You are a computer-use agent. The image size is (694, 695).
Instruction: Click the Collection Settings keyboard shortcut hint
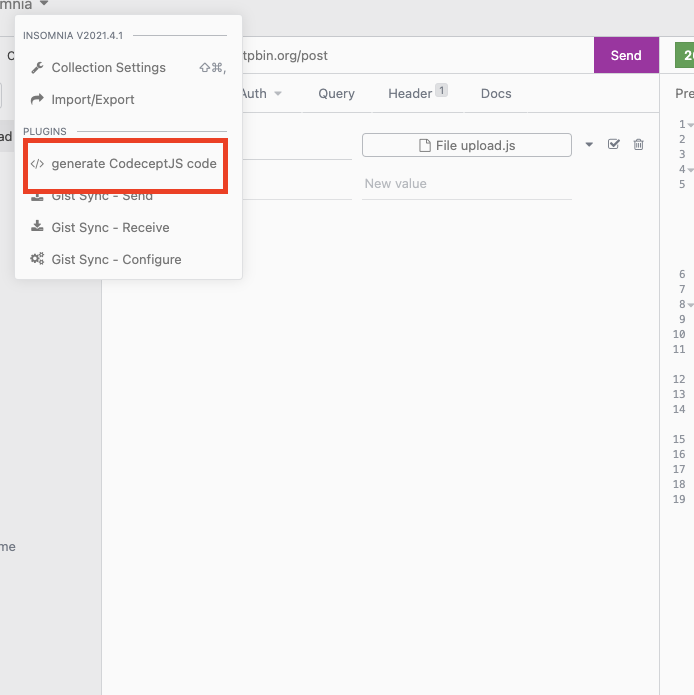click(213, 67)
